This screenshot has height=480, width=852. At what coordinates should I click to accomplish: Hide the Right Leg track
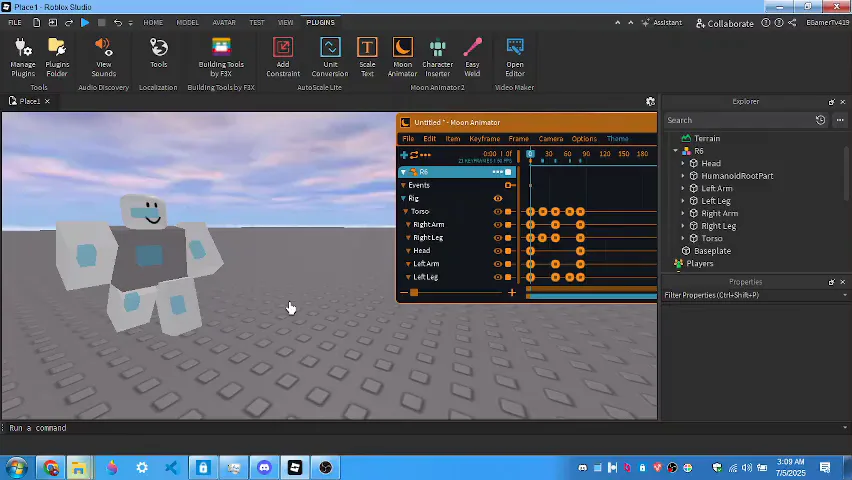point(498,238)
